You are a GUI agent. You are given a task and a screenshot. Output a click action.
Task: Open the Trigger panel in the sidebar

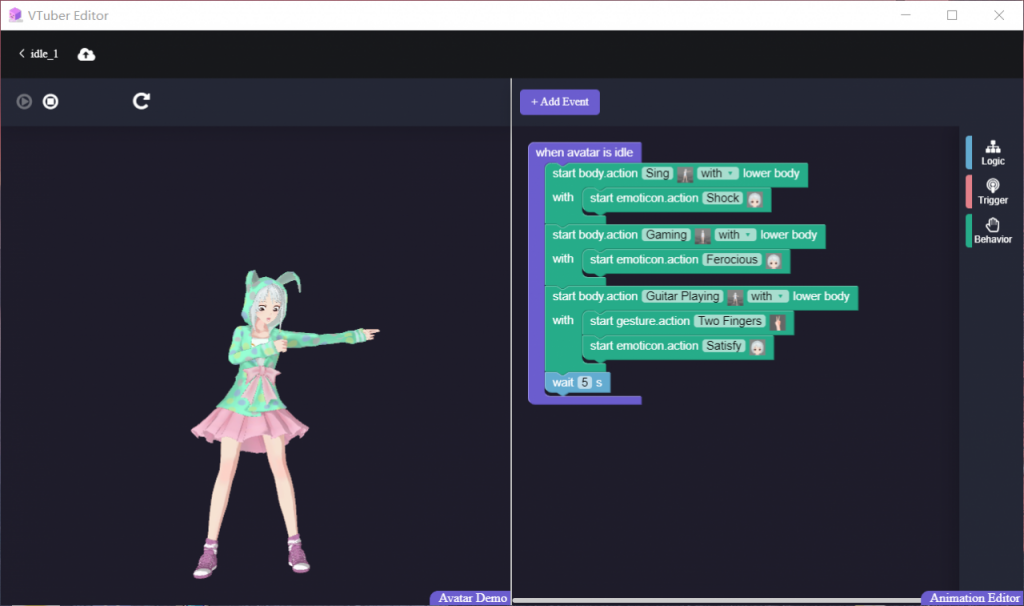pyautogui.click(x=992, y=191)
